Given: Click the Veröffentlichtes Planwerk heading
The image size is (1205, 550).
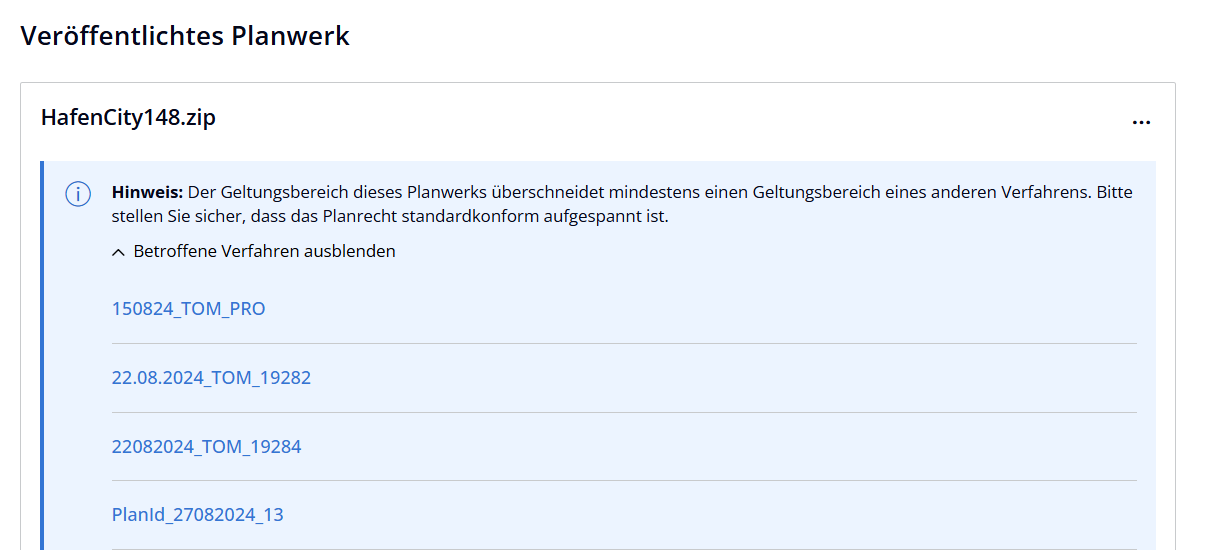Looking at the screenshot, I should (185, 37).
